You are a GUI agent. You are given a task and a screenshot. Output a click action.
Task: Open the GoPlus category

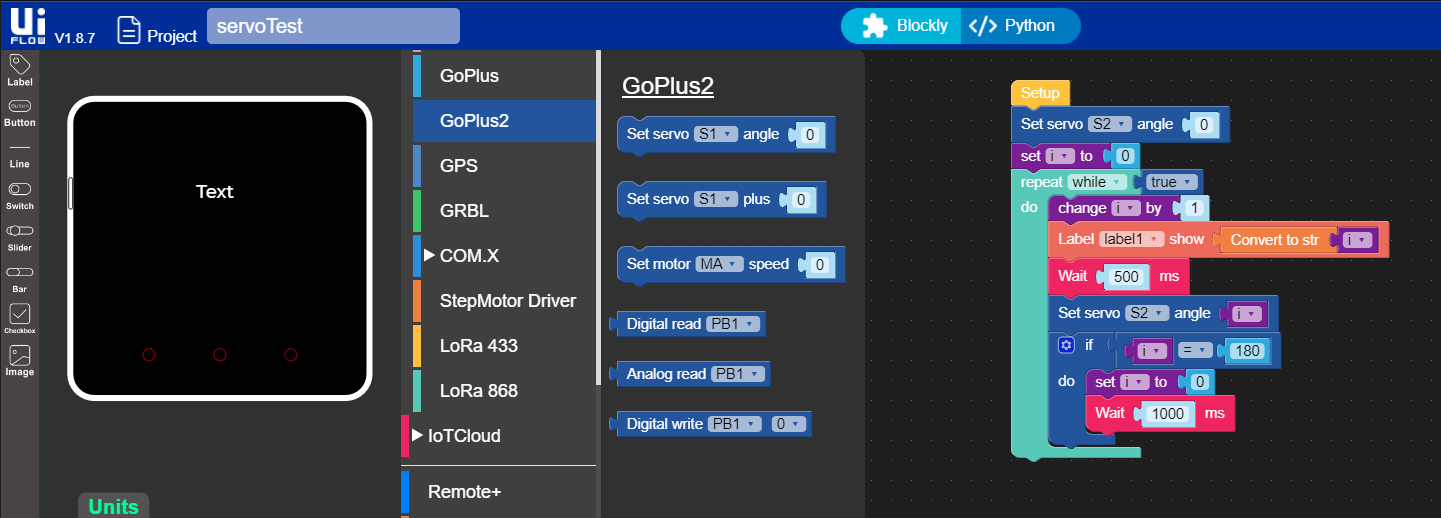[x=504, y=76]
